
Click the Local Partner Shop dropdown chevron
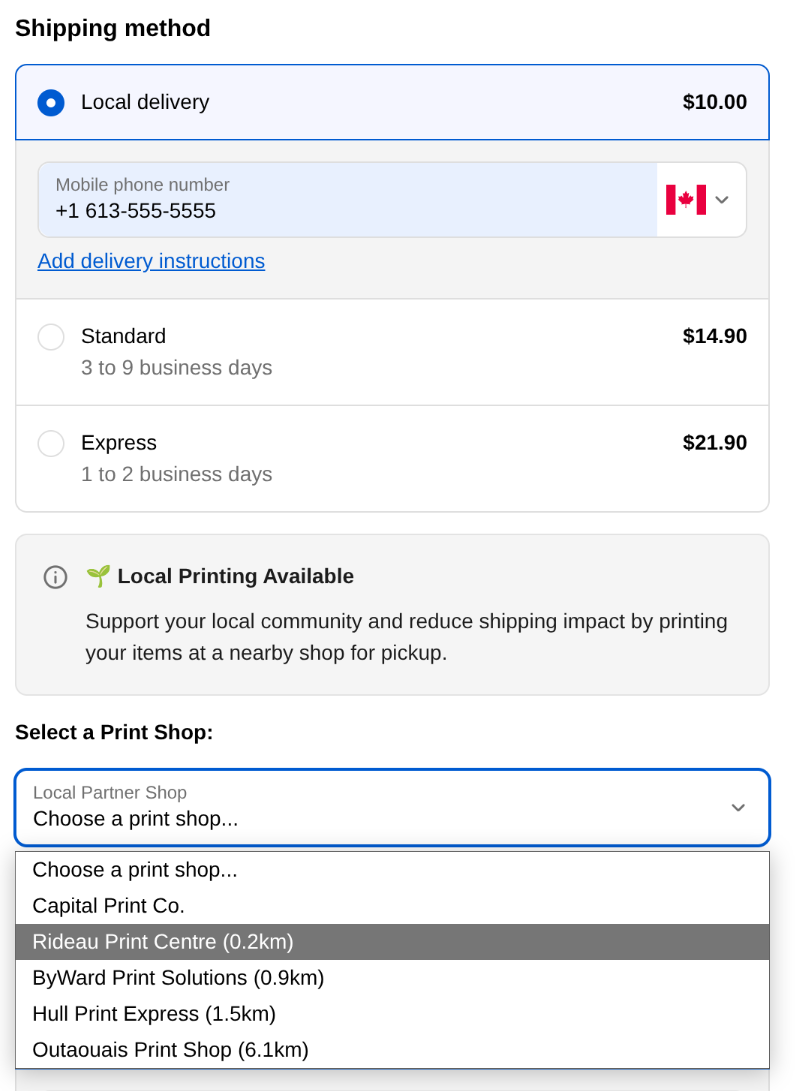pos(738,807)
